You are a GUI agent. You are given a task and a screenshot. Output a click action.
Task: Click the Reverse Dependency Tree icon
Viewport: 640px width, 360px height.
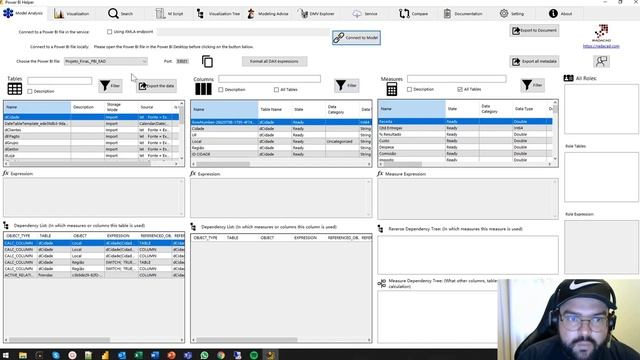coord(380,229)
